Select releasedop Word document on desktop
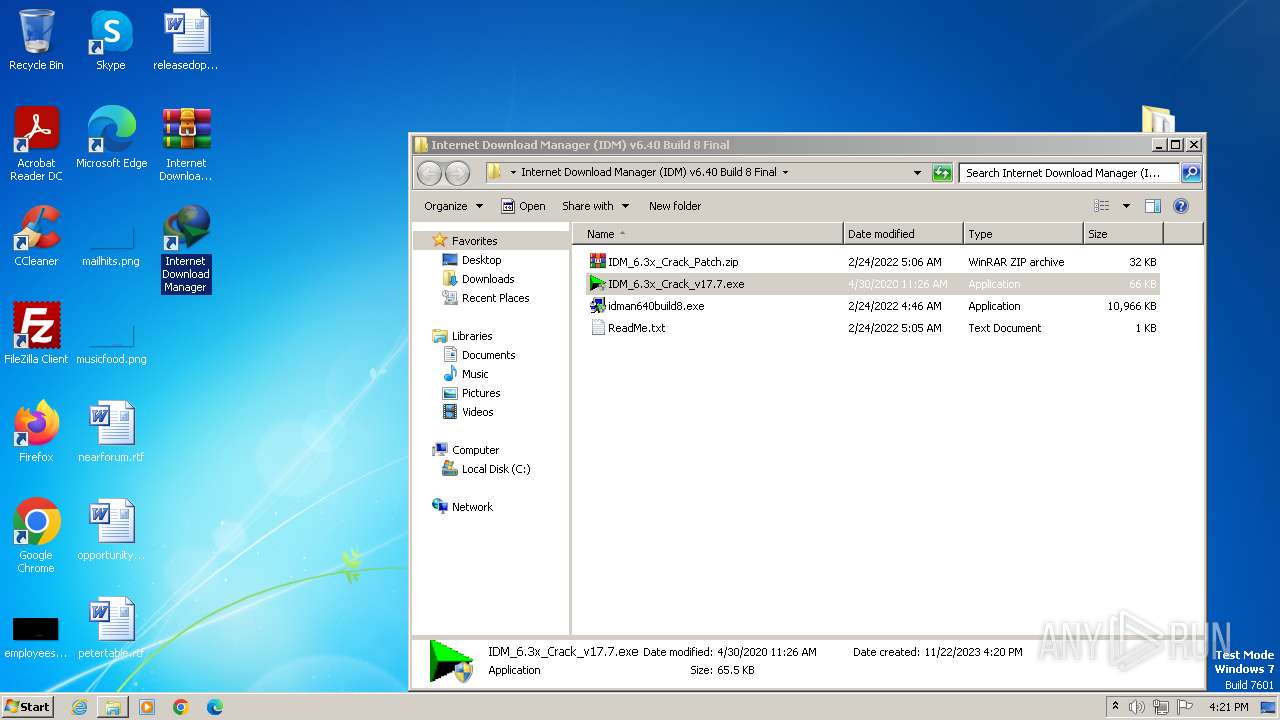Image resolution: width=1280 pixels, height=720 pixels. pos(185,41)
